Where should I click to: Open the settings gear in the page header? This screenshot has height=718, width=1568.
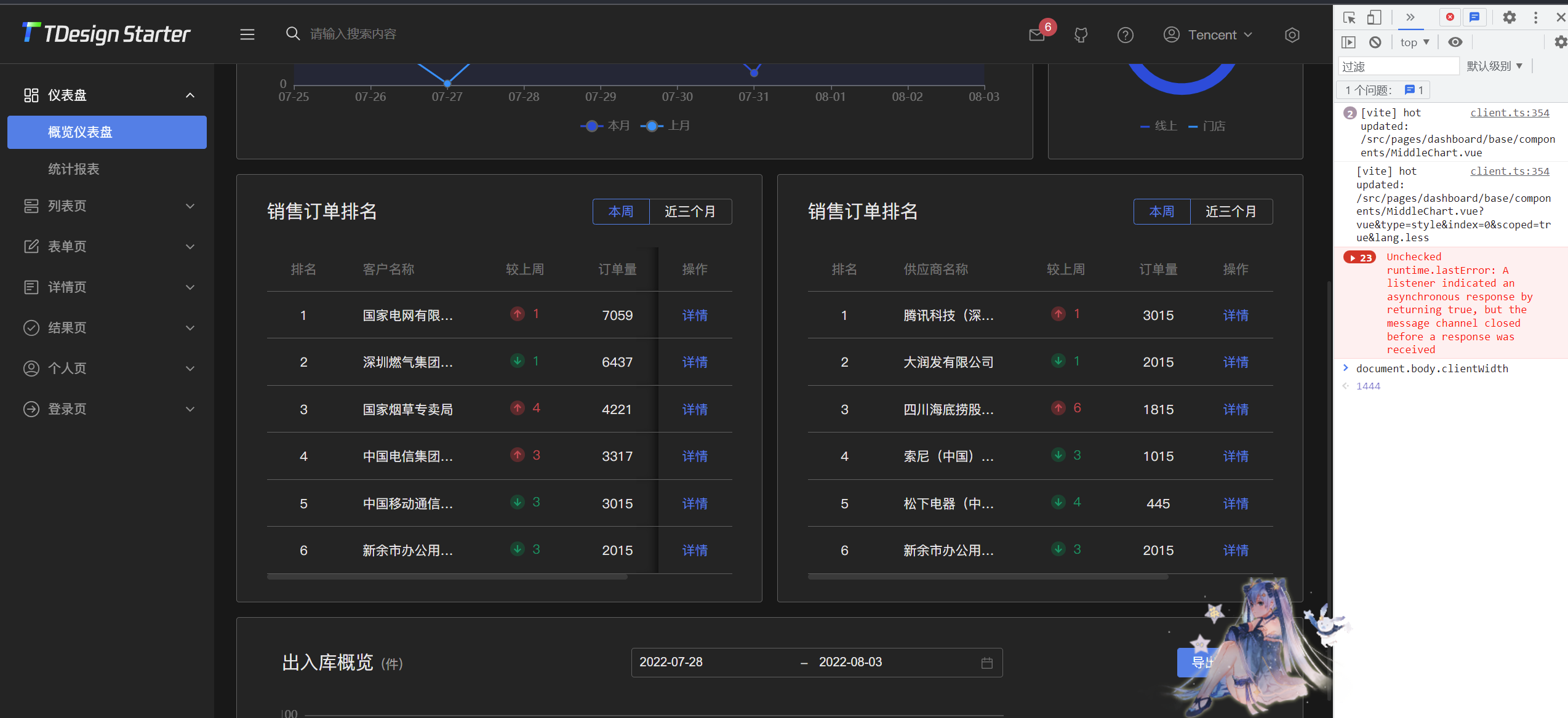[x=1292, y=34]
